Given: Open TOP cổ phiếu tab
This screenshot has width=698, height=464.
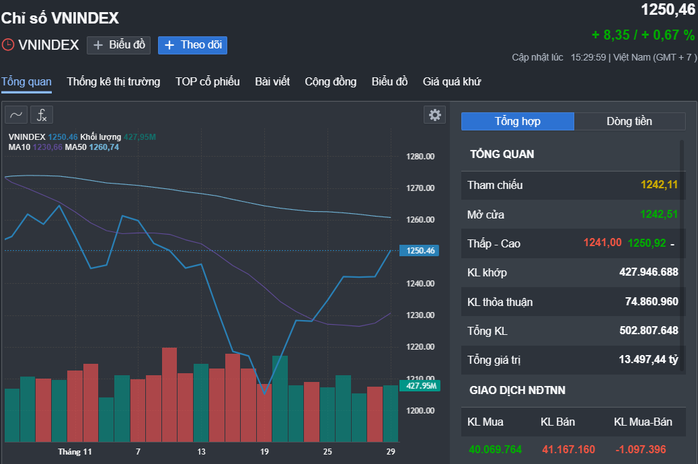Looking at the screenshot, I should coord(207,82).
